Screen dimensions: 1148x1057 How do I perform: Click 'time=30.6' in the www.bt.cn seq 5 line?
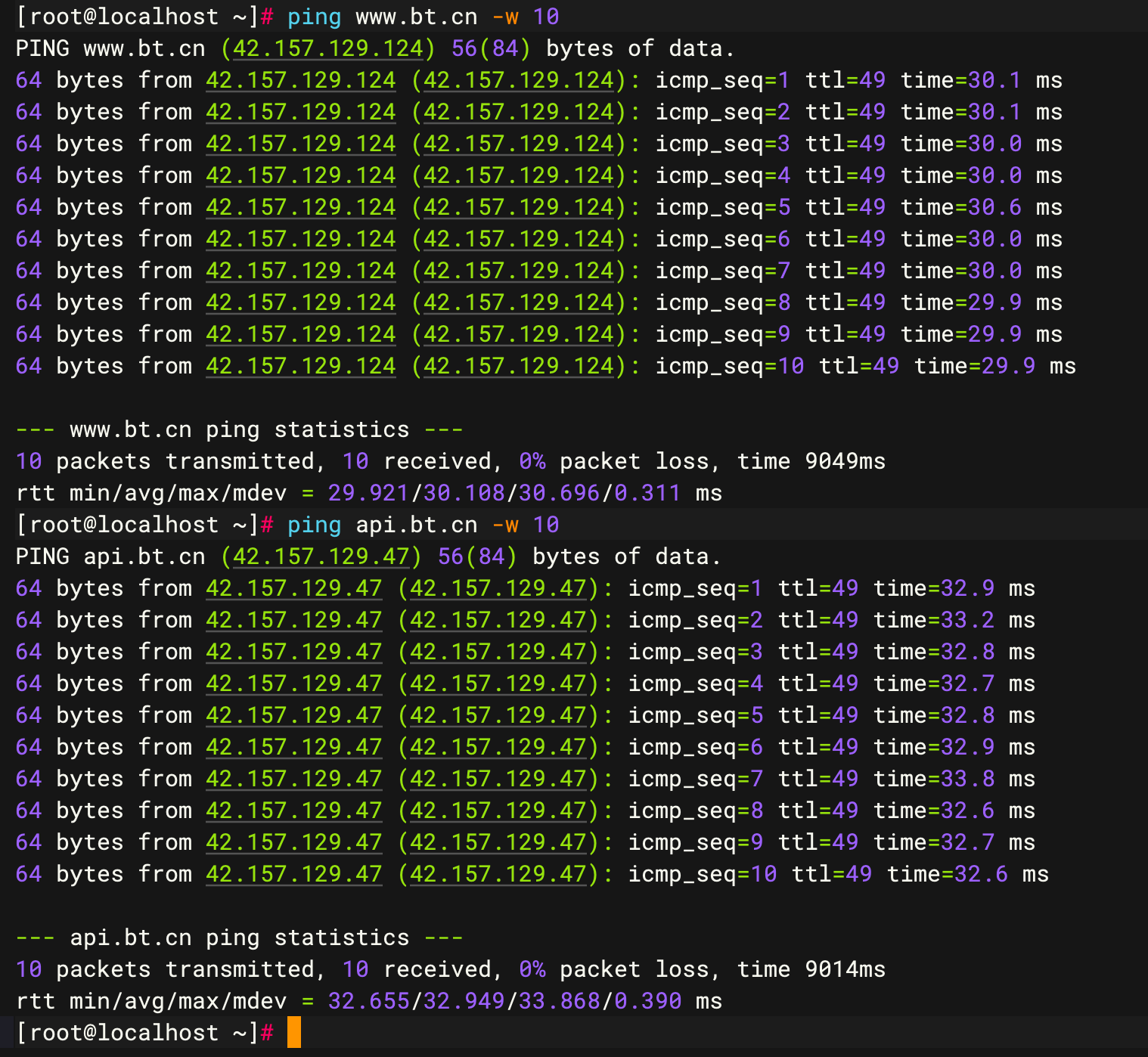961,207
